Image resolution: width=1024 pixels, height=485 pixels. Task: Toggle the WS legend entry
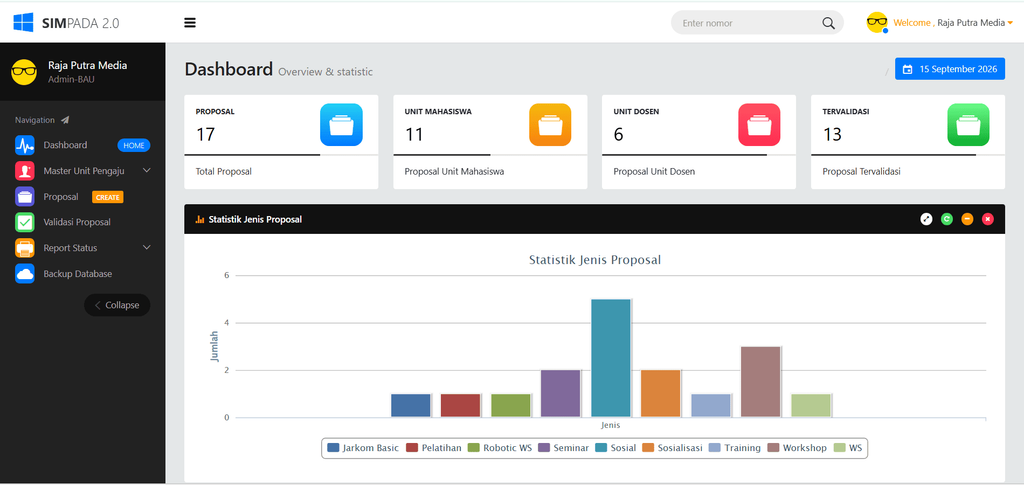click(x=848, y=448)
